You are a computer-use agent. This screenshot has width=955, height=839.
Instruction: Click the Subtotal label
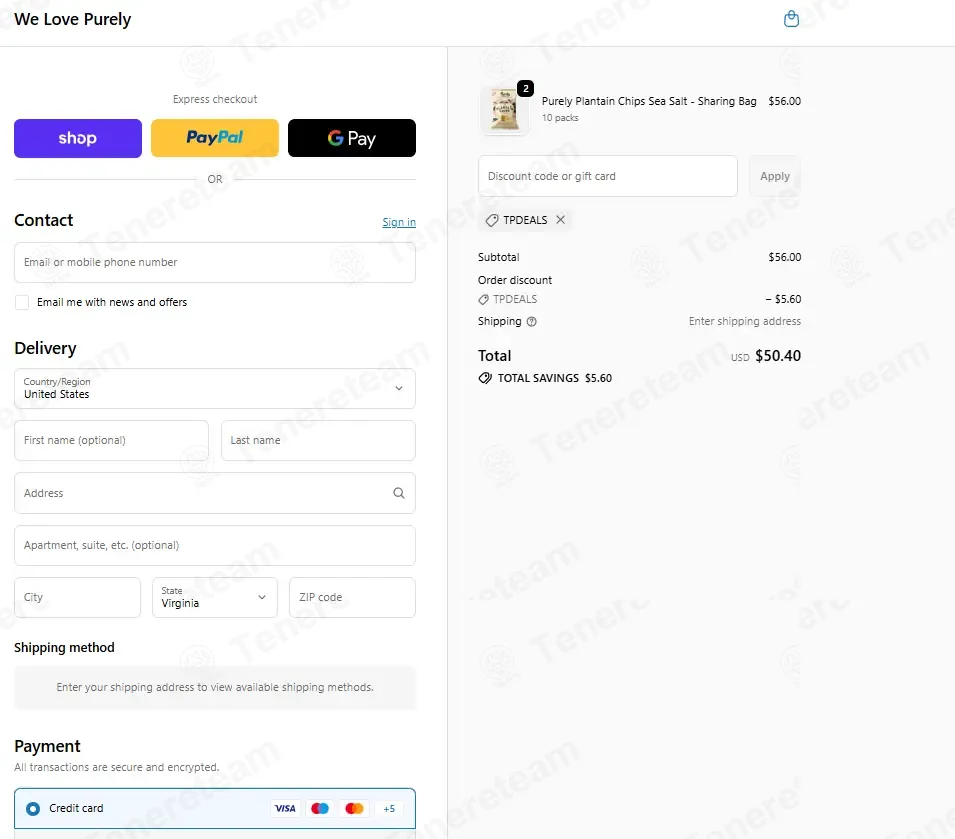499,257
